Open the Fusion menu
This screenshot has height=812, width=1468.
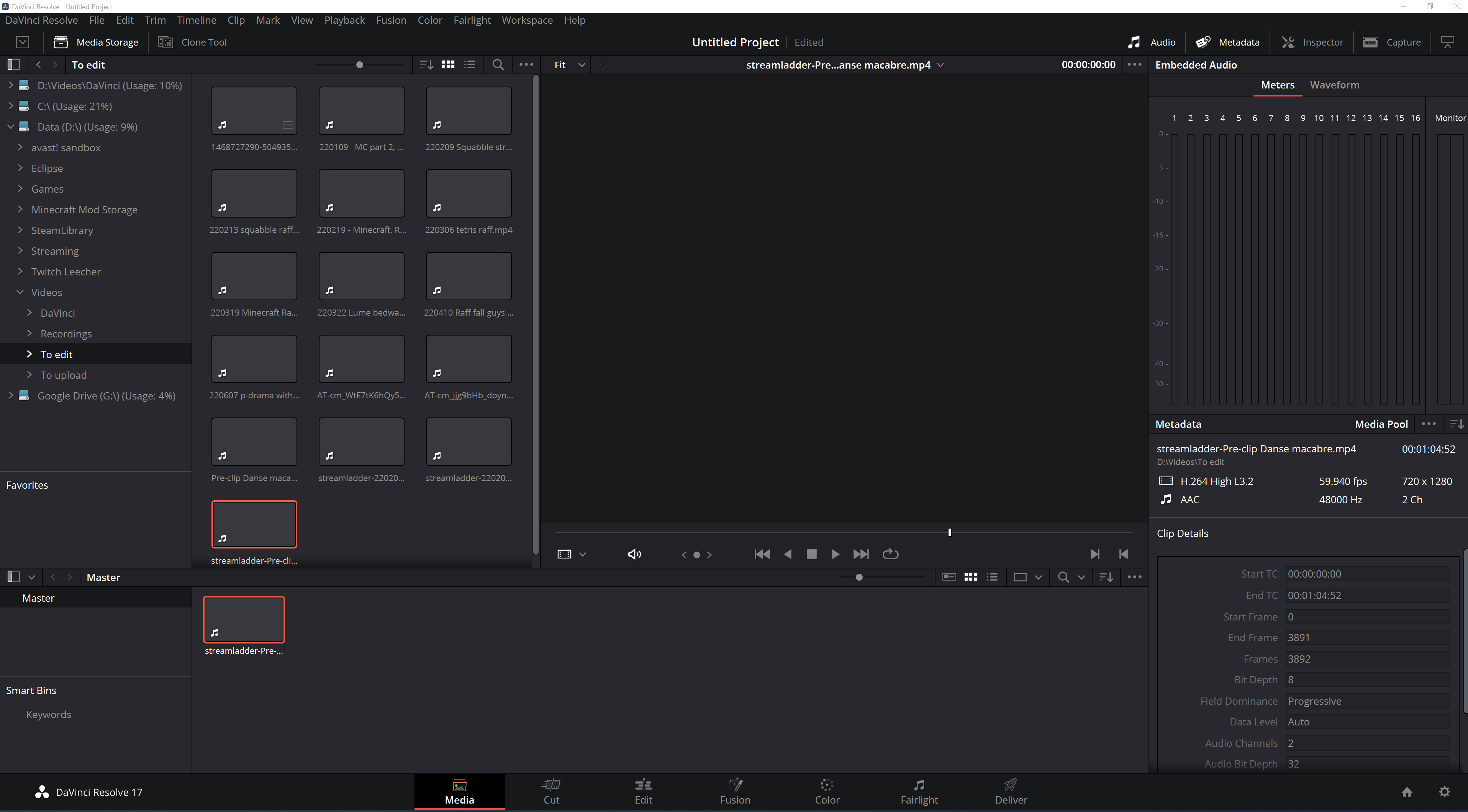click(x=391, y=20)
